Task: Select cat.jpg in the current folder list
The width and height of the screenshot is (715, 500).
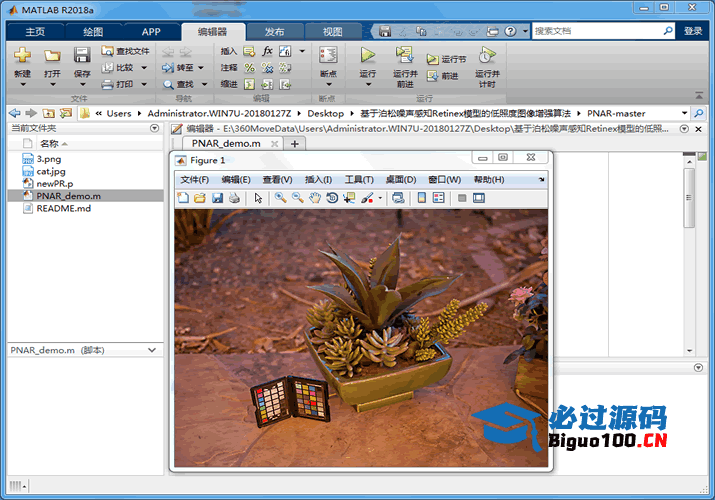Action: (x=51, y=171)
